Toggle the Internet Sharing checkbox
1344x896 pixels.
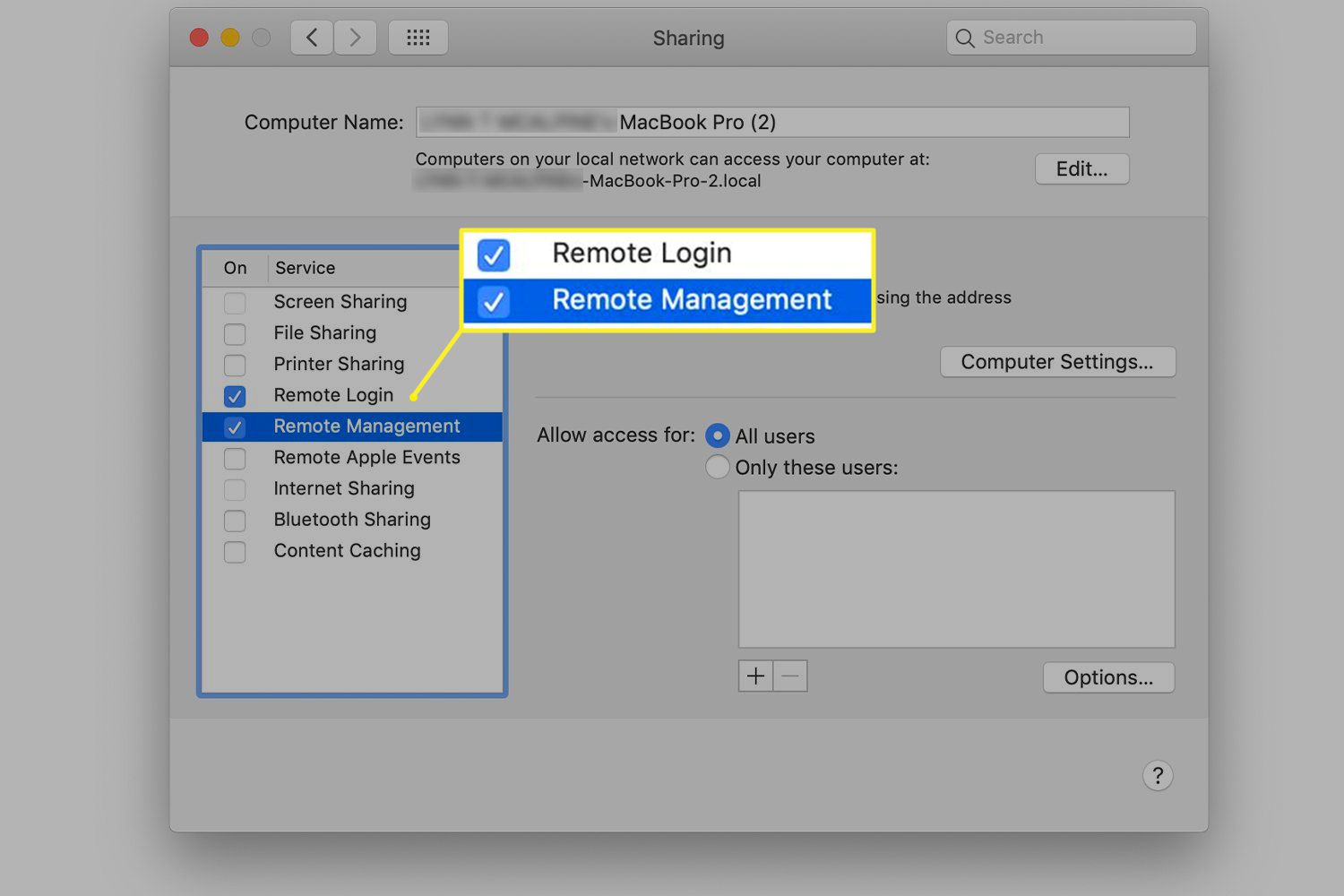[235, 490]
